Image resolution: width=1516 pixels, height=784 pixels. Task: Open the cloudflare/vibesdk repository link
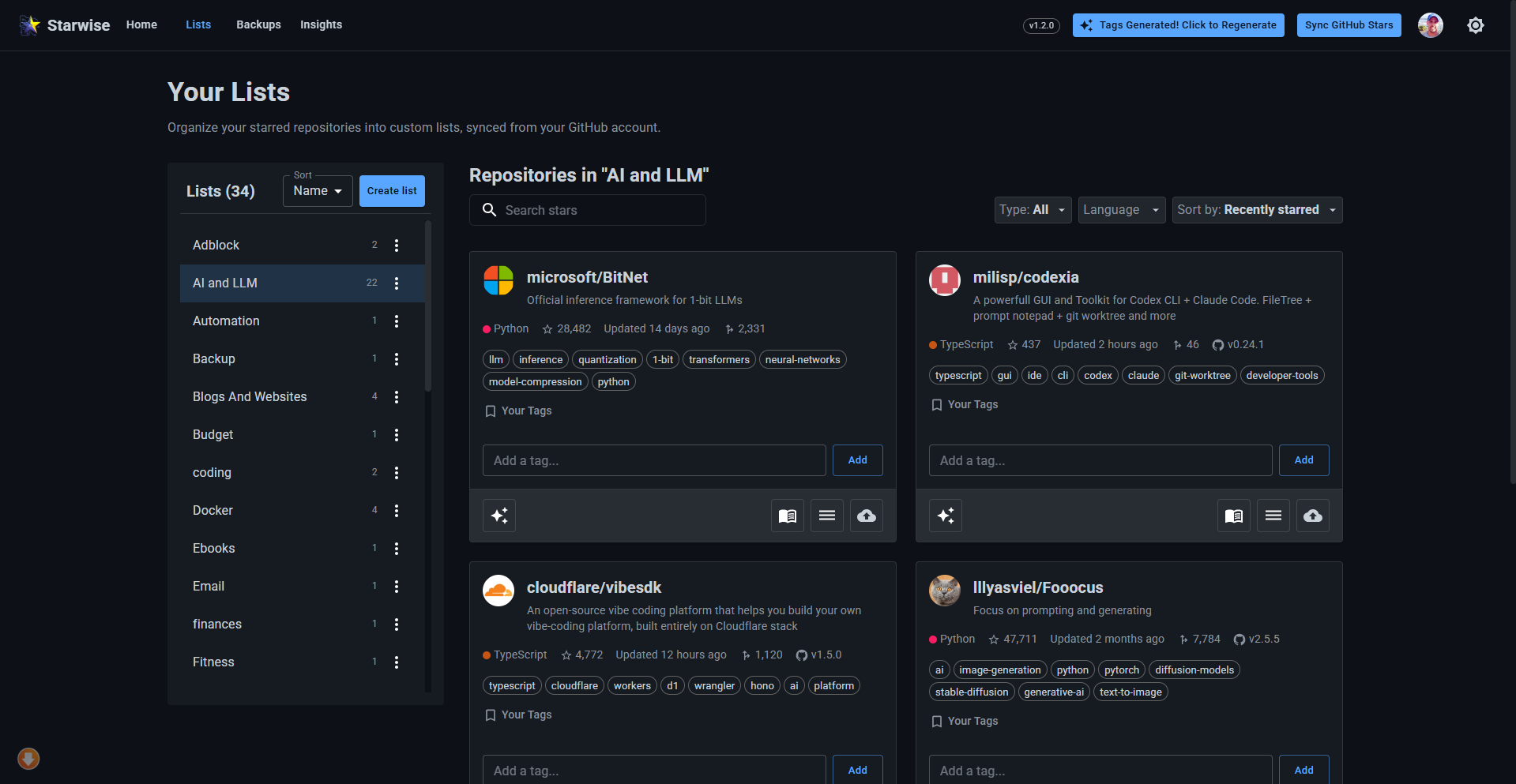594,587
